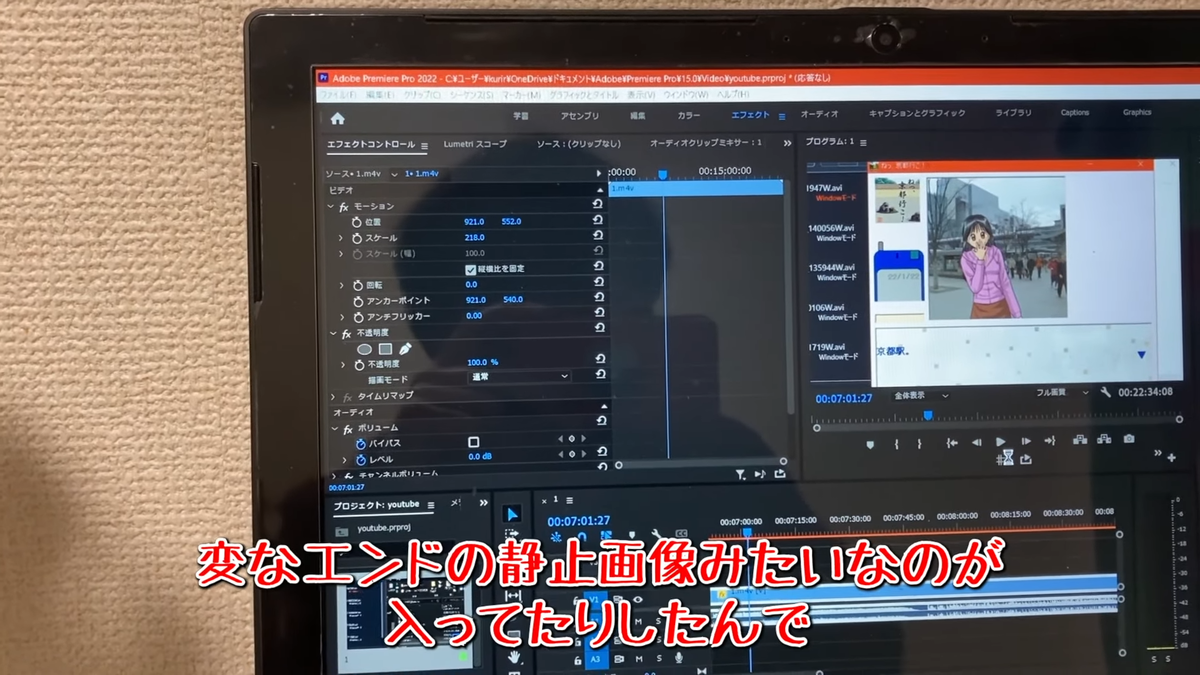Toggle the レベル keyframe stopwatch
1200x675 pixels.
coord(362,459)
